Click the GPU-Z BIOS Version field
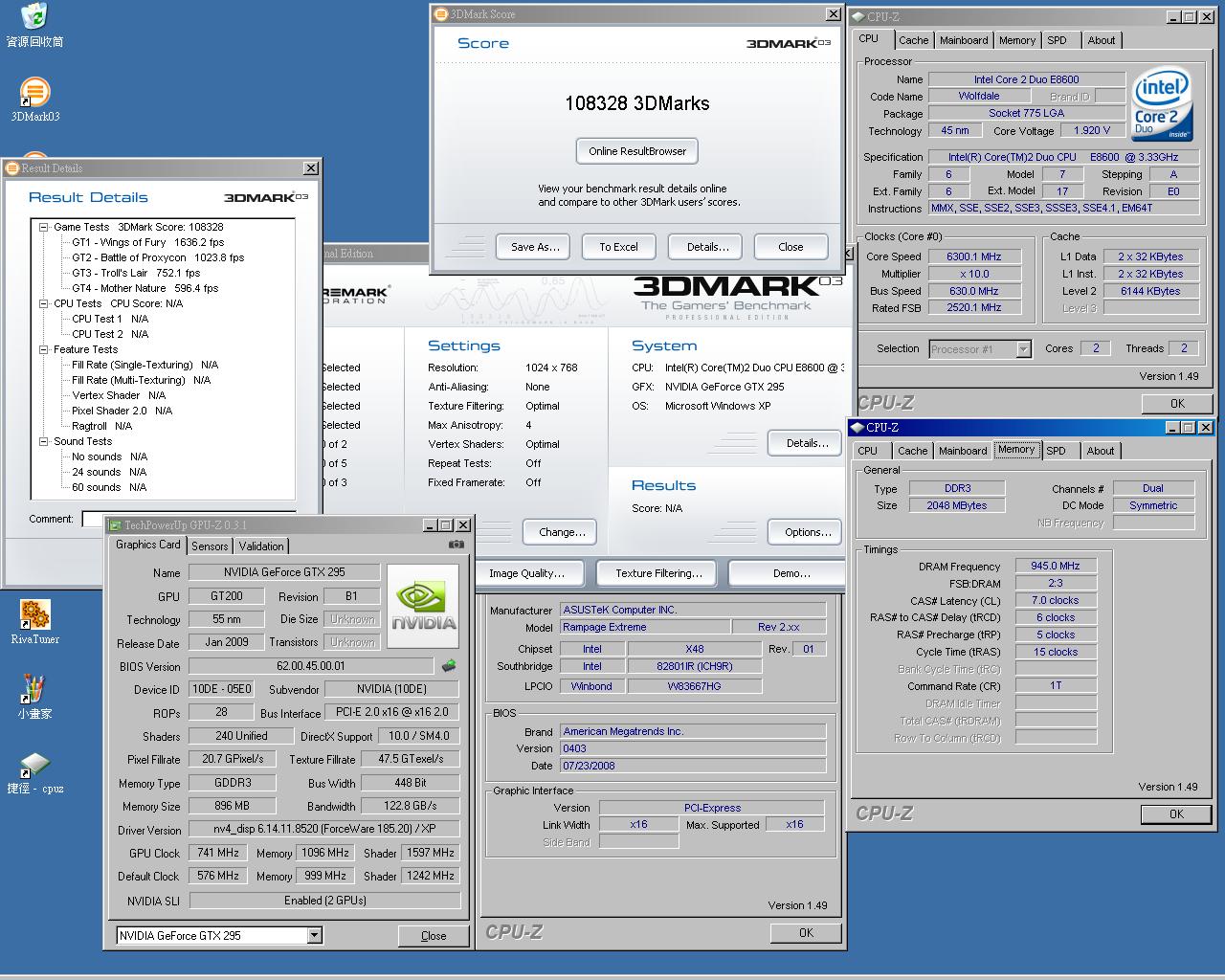 (x=311, y=666)
